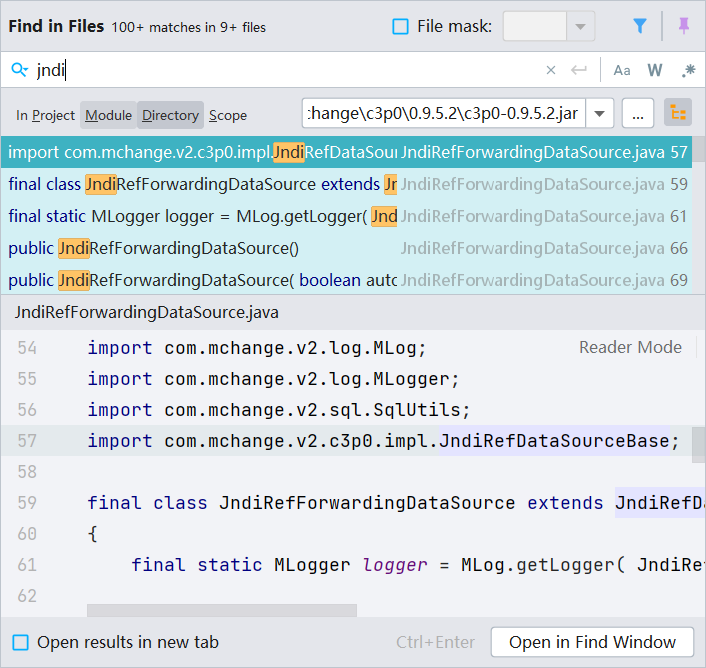Toggle the directory tree recursive icon
The image size is (706, 668).
coord(678,114)
